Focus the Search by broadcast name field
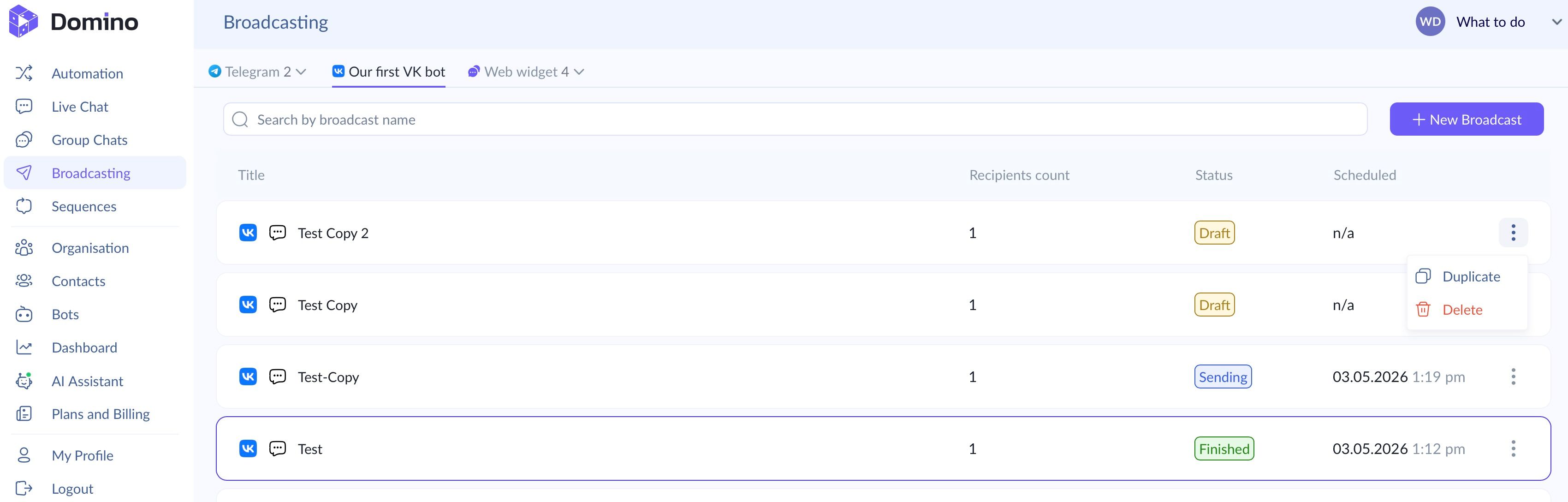The image size is (1568, 502). [795, 120]
